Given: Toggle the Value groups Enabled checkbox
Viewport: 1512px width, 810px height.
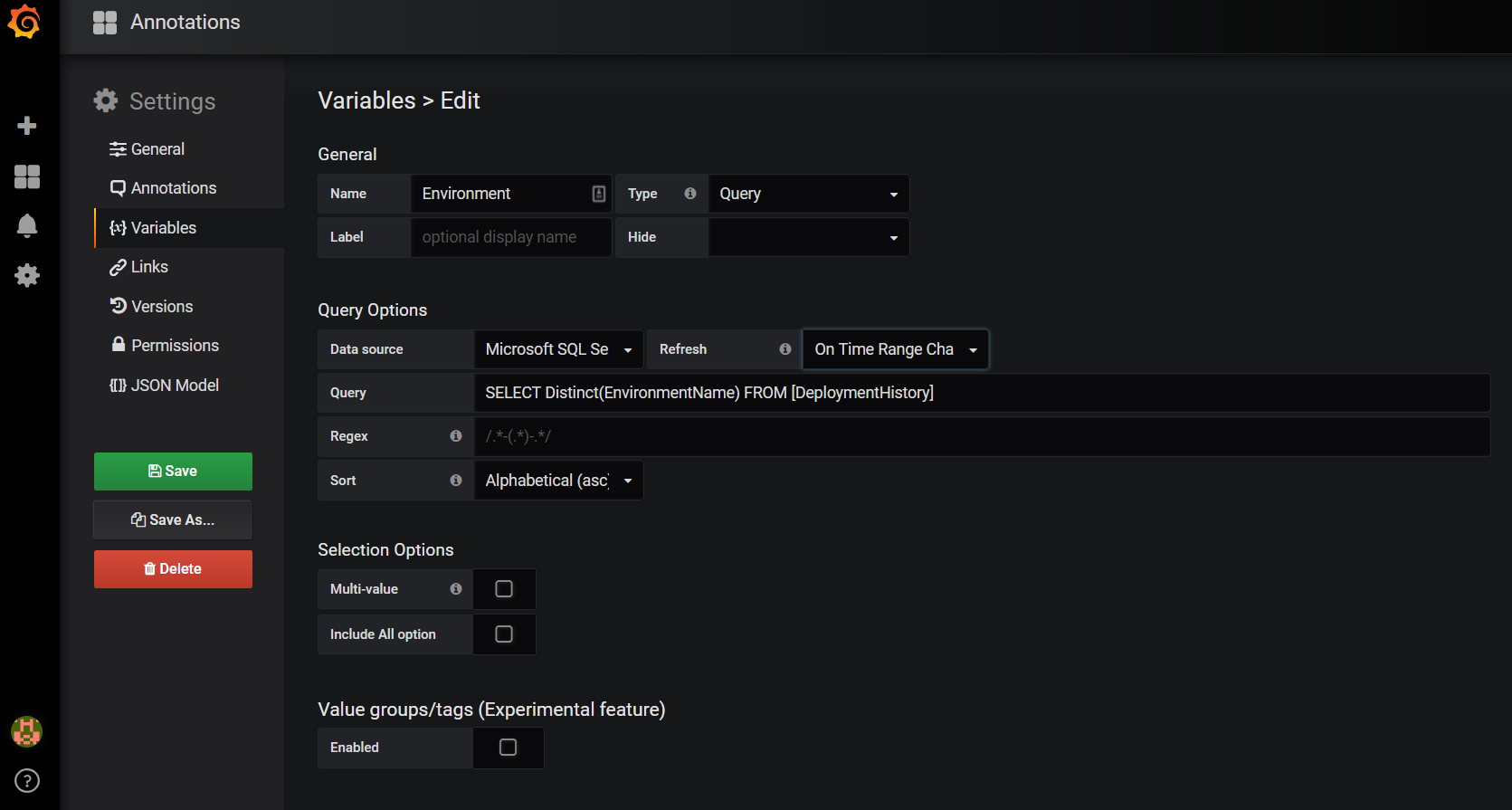Looking at the screenshot, I should pyautogui.click(x=508, y=748).
